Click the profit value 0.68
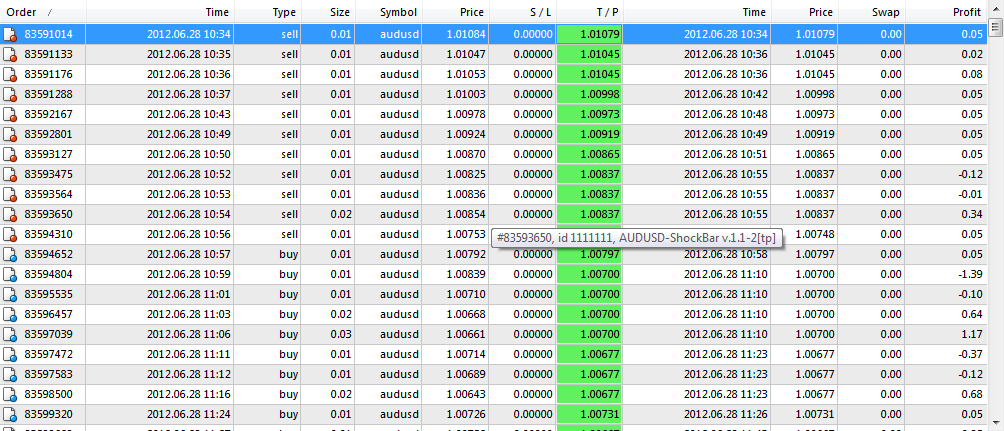 click(972, 394)
